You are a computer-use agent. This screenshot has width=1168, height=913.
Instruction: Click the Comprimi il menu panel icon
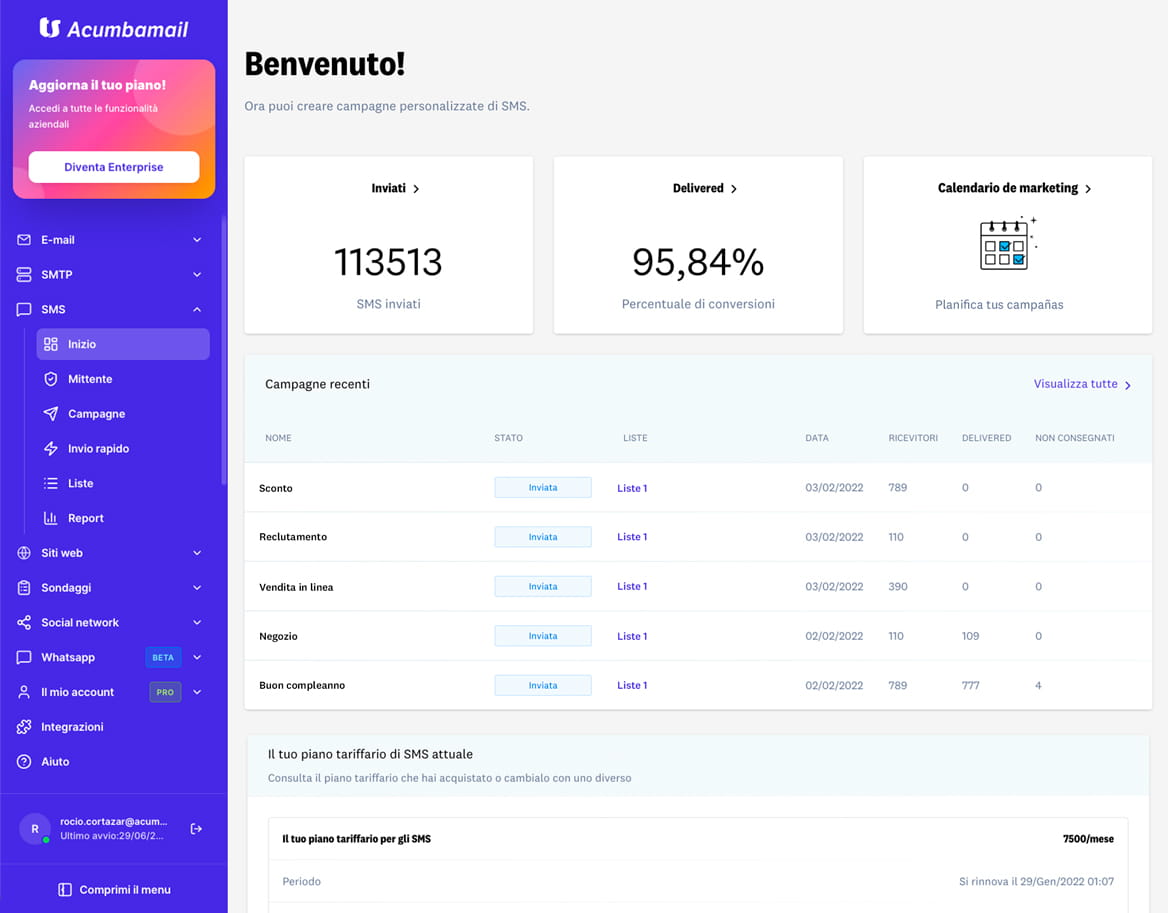click(65, 890)
